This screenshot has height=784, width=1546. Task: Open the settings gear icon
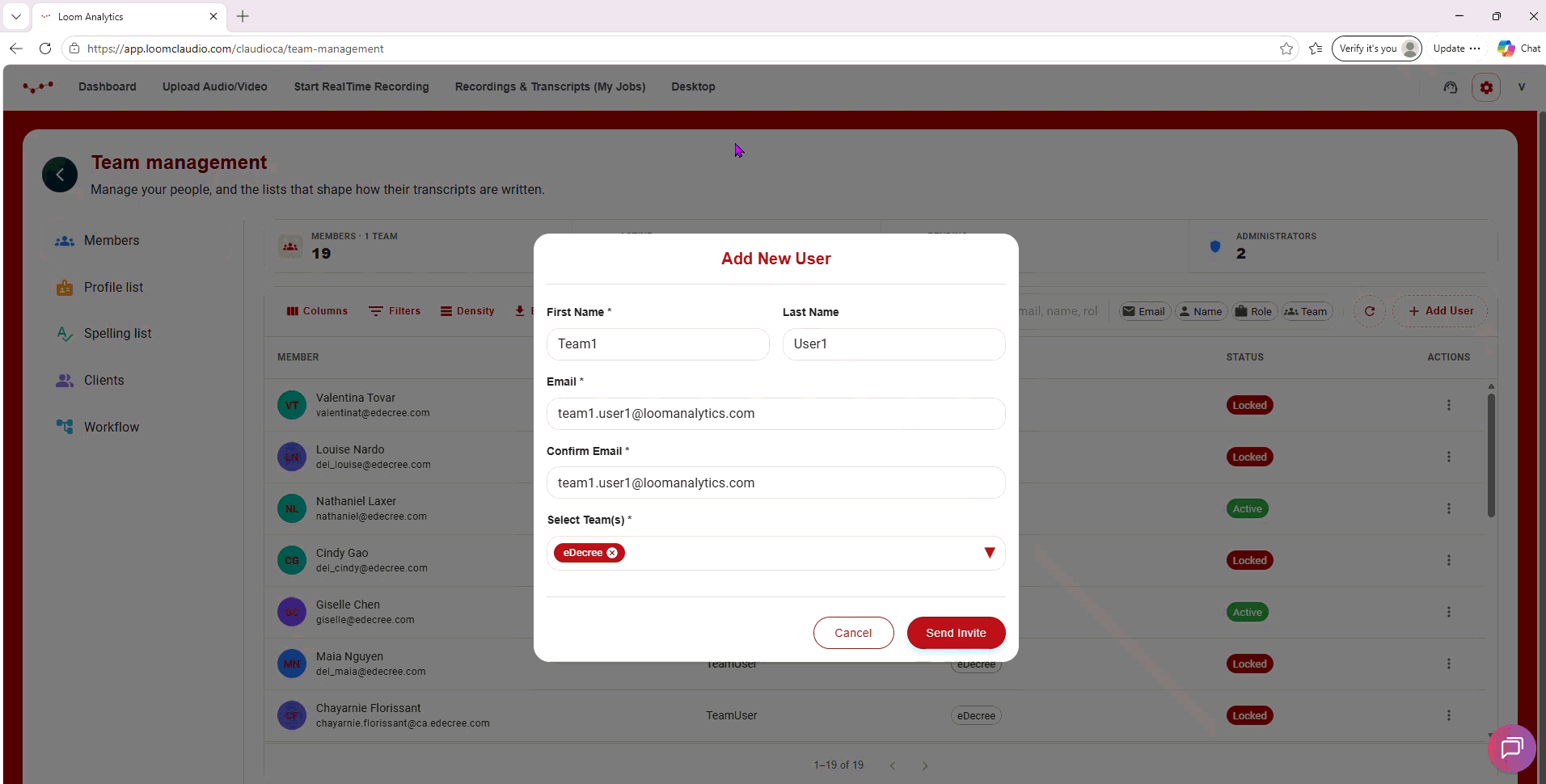click(1486, 87)
